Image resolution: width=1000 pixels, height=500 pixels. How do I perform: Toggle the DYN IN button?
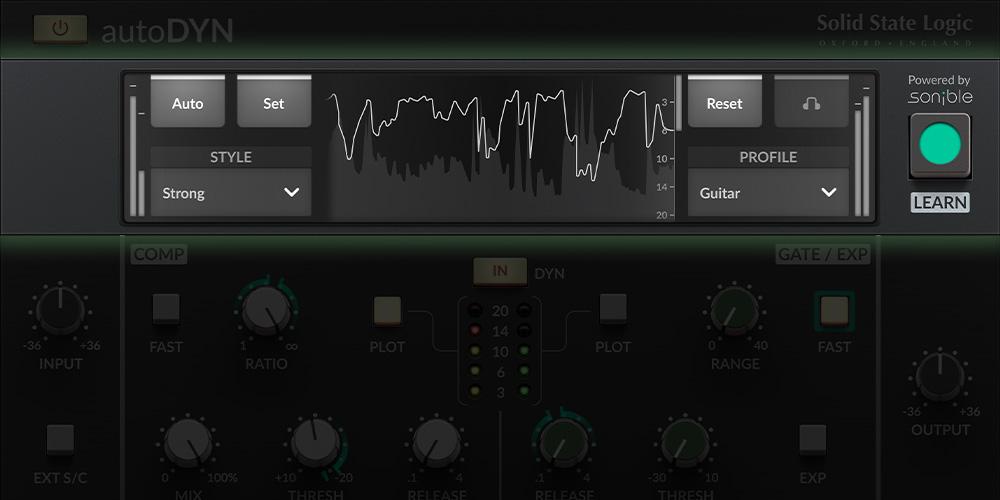tap(500, 271)
